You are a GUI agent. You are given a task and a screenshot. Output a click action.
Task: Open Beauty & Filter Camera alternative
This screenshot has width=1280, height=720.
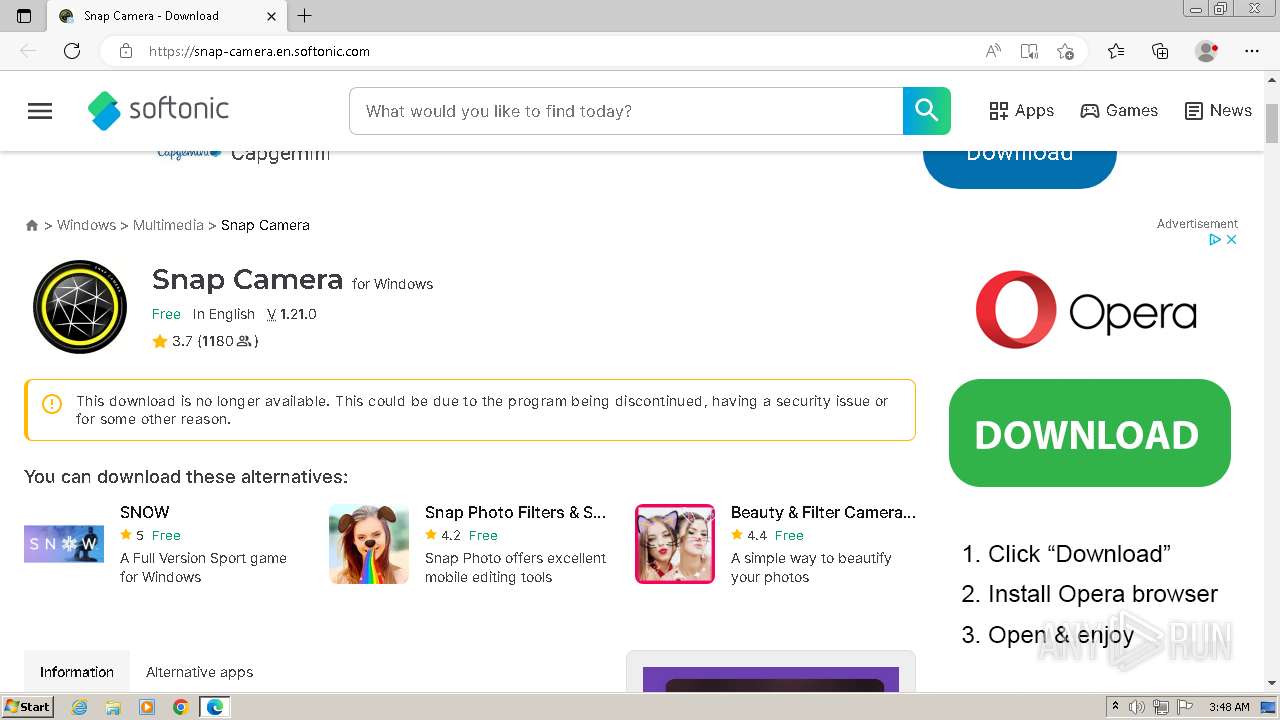tap(823, 512)
